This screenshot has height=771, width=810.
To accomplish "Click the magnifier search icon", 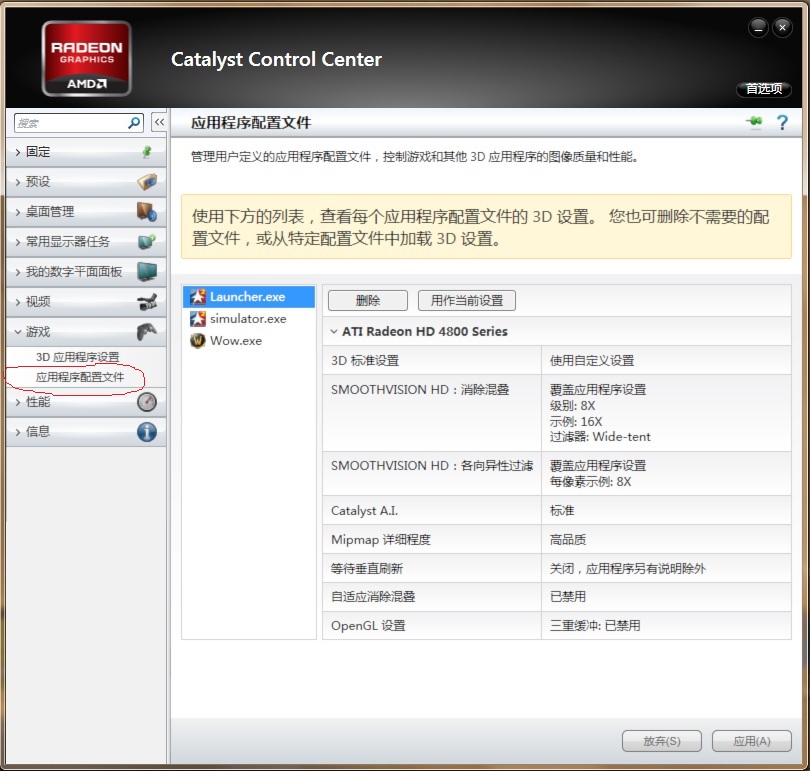I will (x=134, y=123).
